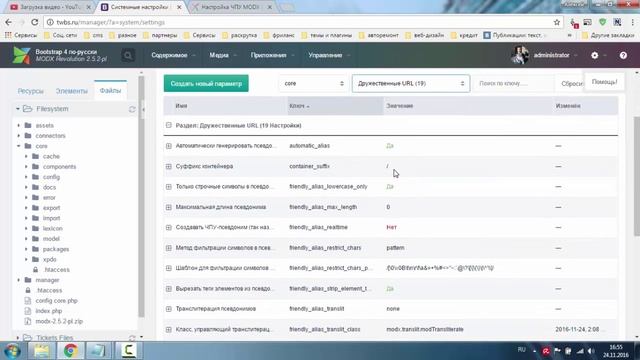This screenshot has height=360, width=640.
Task: Expand the manager folder in tree
Action: click(x=18, y=280)
